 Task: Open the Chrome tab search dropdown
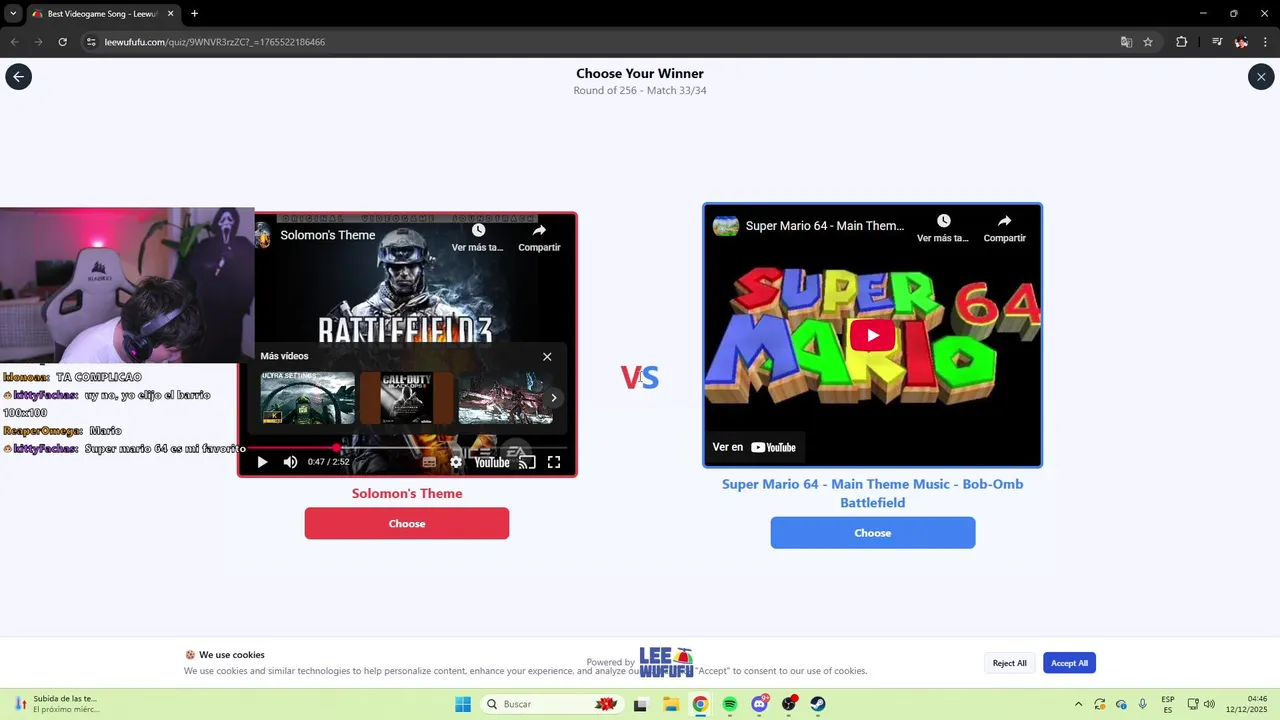(13, 14)
